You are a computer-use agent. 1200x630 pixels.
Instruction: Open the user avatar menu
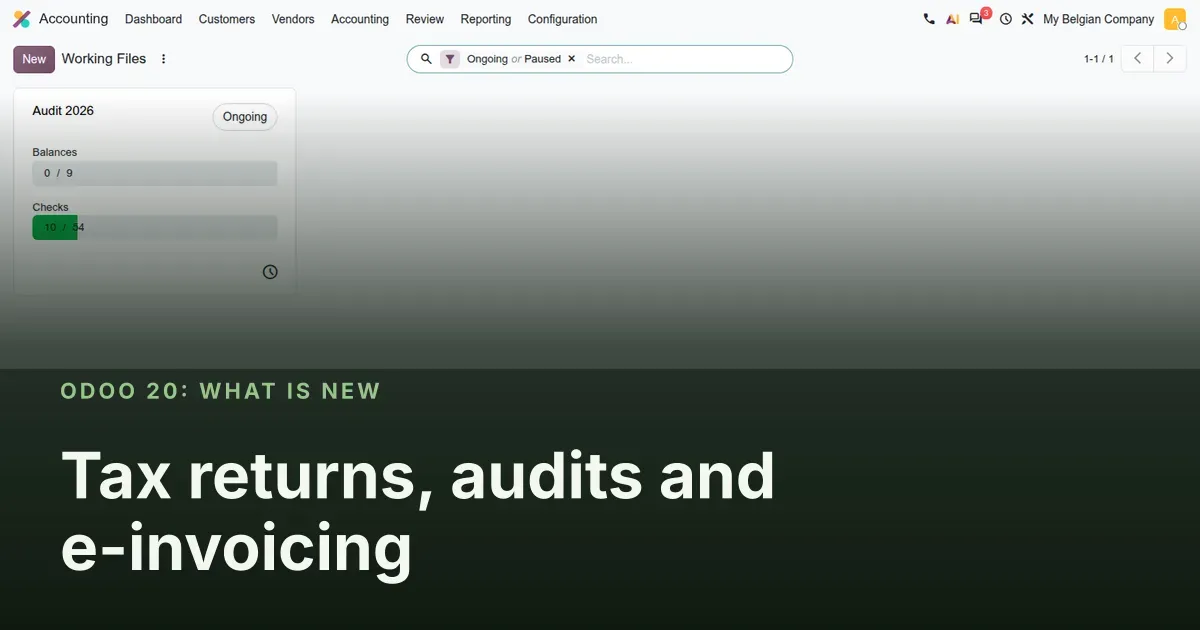[1174, 19]
